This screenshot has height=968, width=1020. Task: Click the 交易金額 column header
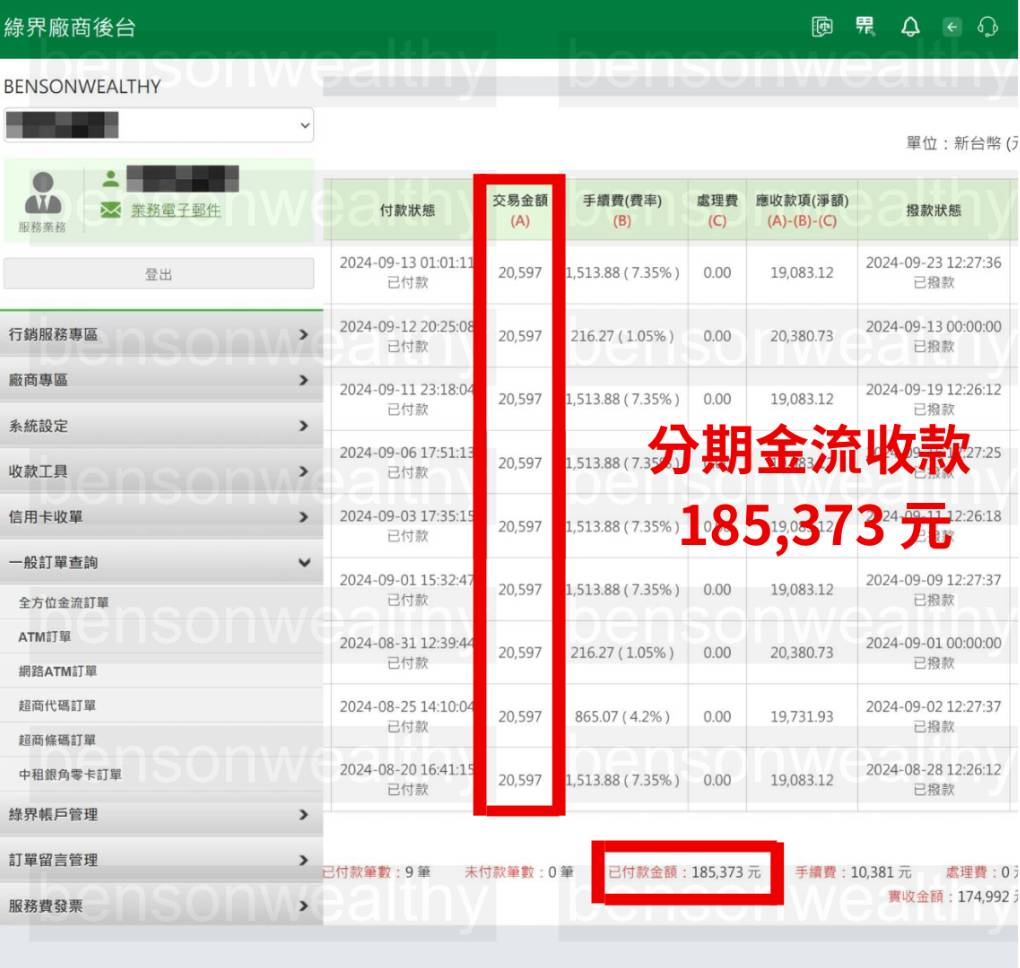[x=520, y=210]
